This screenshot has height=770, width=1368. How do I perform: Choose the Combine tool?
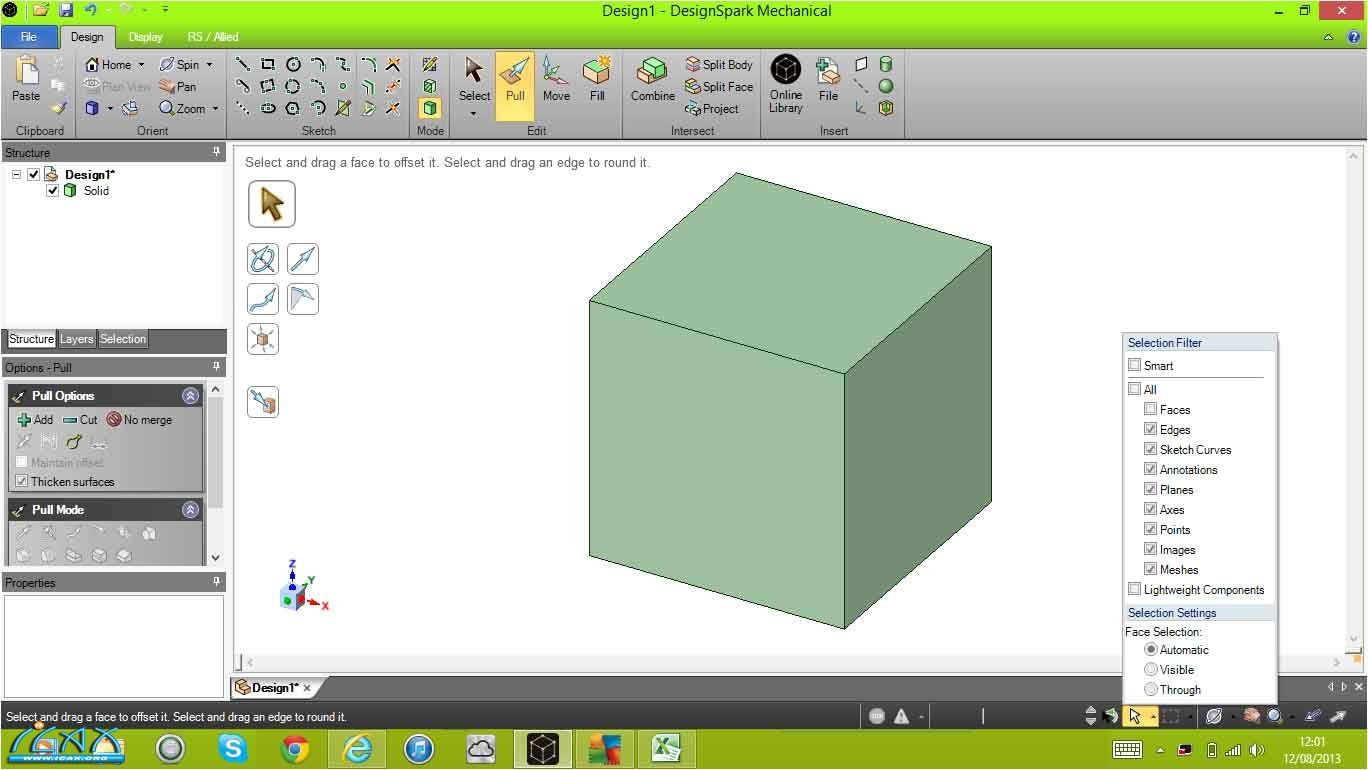[652, 80]
